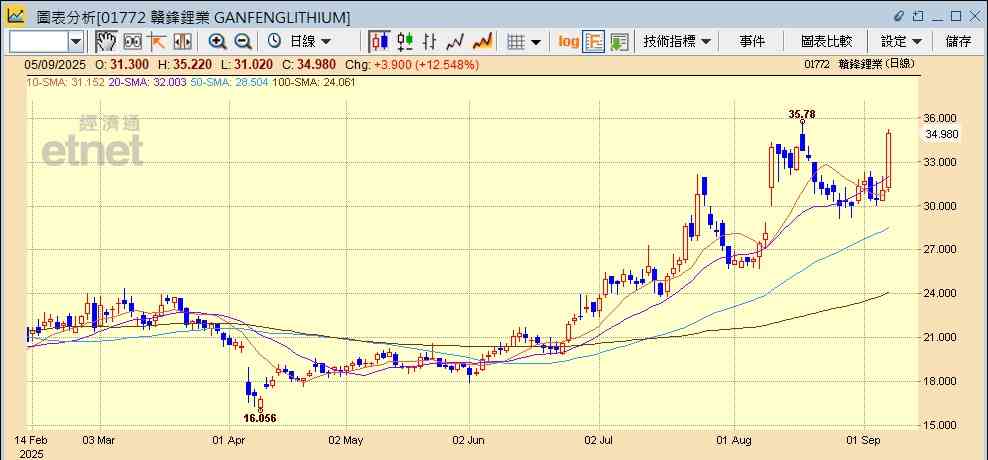Click the binocular-like view icon beside the hand tool
988x460 pixels.
[132, 42]
